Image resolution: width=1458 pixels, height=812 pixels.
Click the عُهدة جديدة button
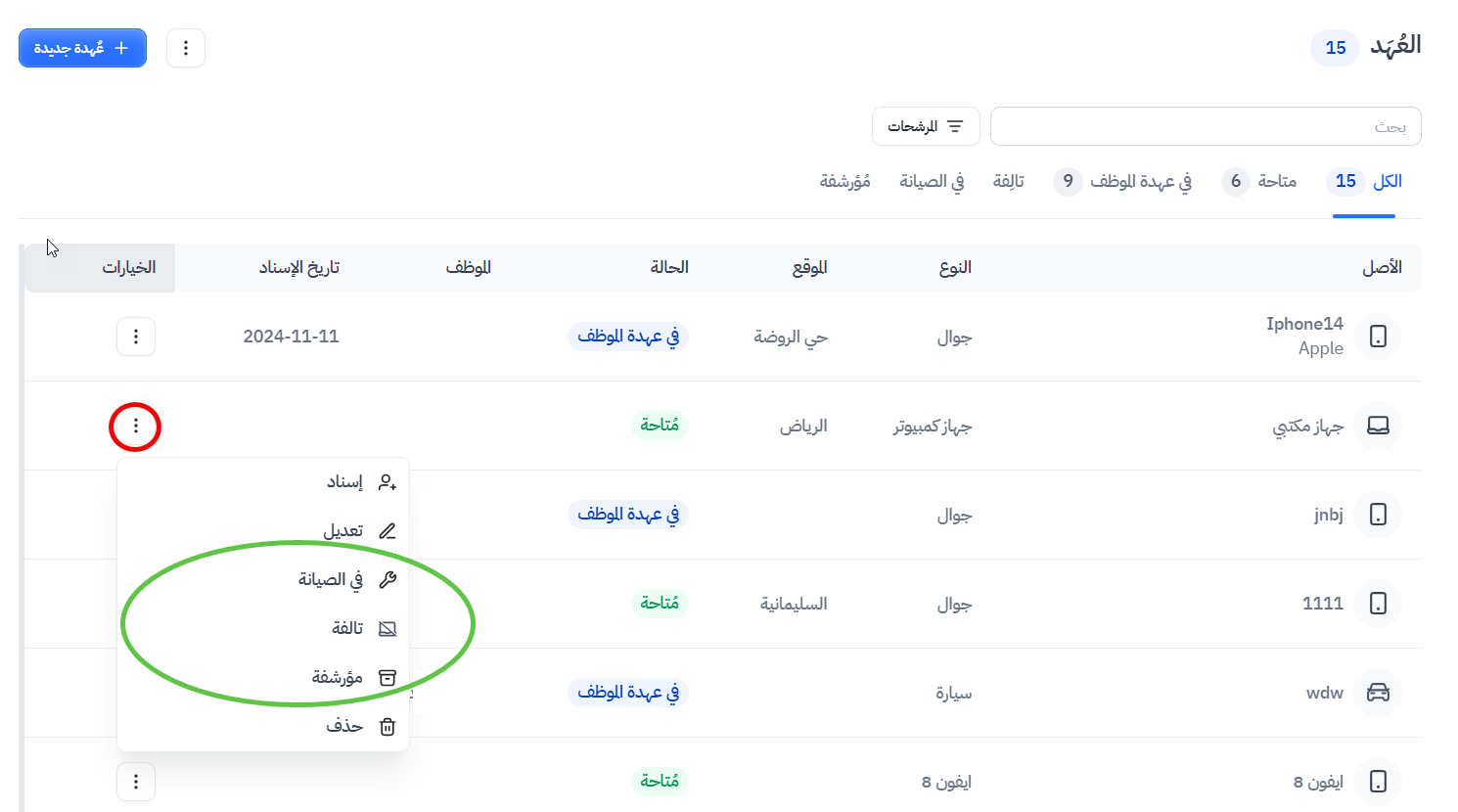click(82, 48)
